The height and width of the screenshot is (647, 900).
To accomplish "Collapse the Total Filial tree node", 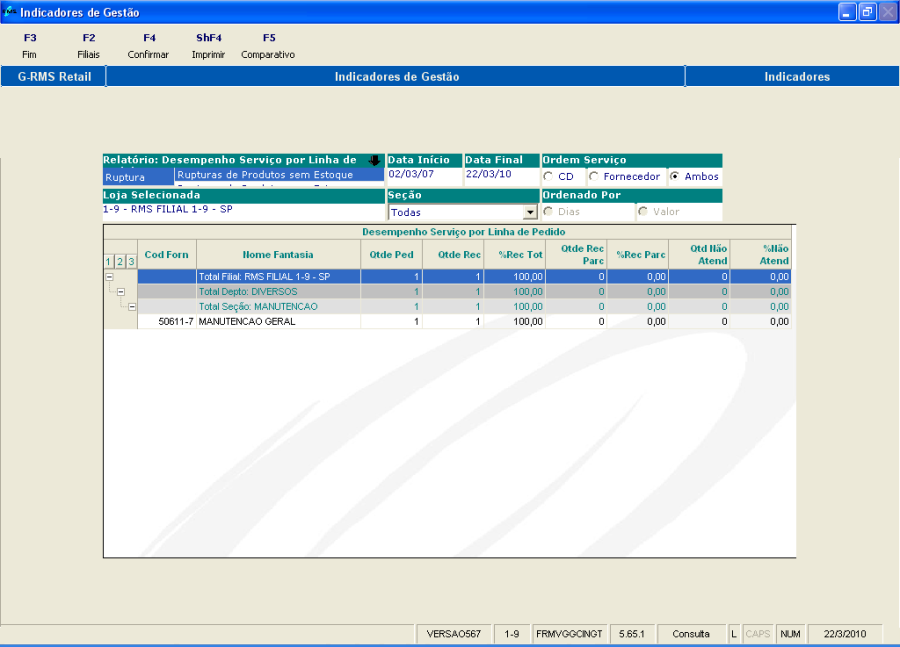I will (110, 277).
